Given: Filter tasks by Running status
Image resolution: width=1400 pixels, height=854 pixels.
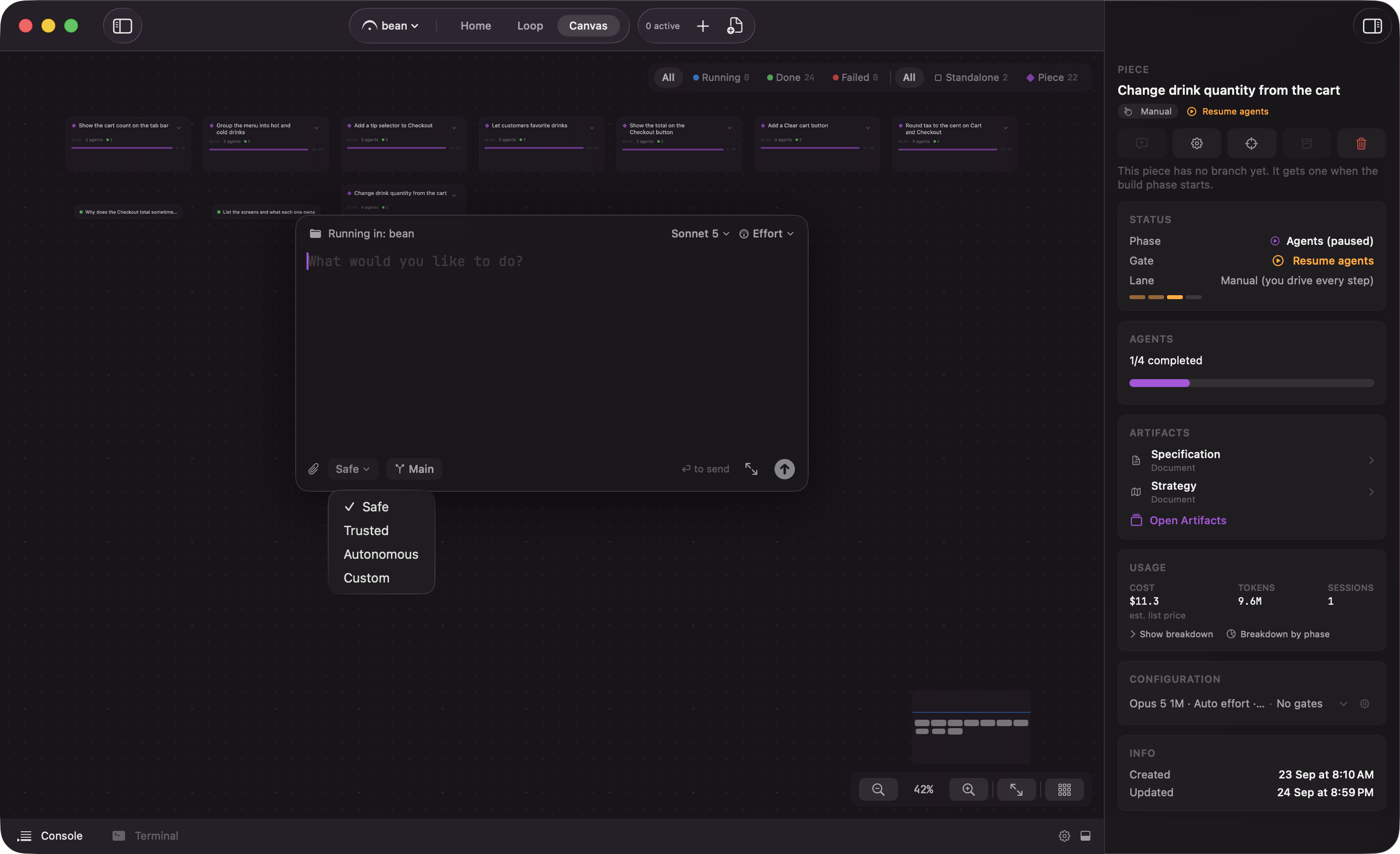Looking at the screenshot, I should [720, 78].
